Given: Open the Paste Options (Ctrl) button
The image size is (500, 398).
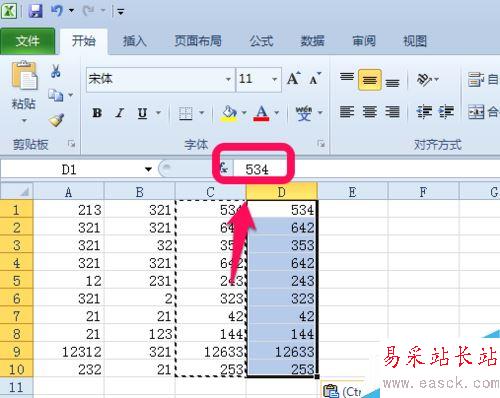Looking at the screenshot, I should tap(343, 390).
